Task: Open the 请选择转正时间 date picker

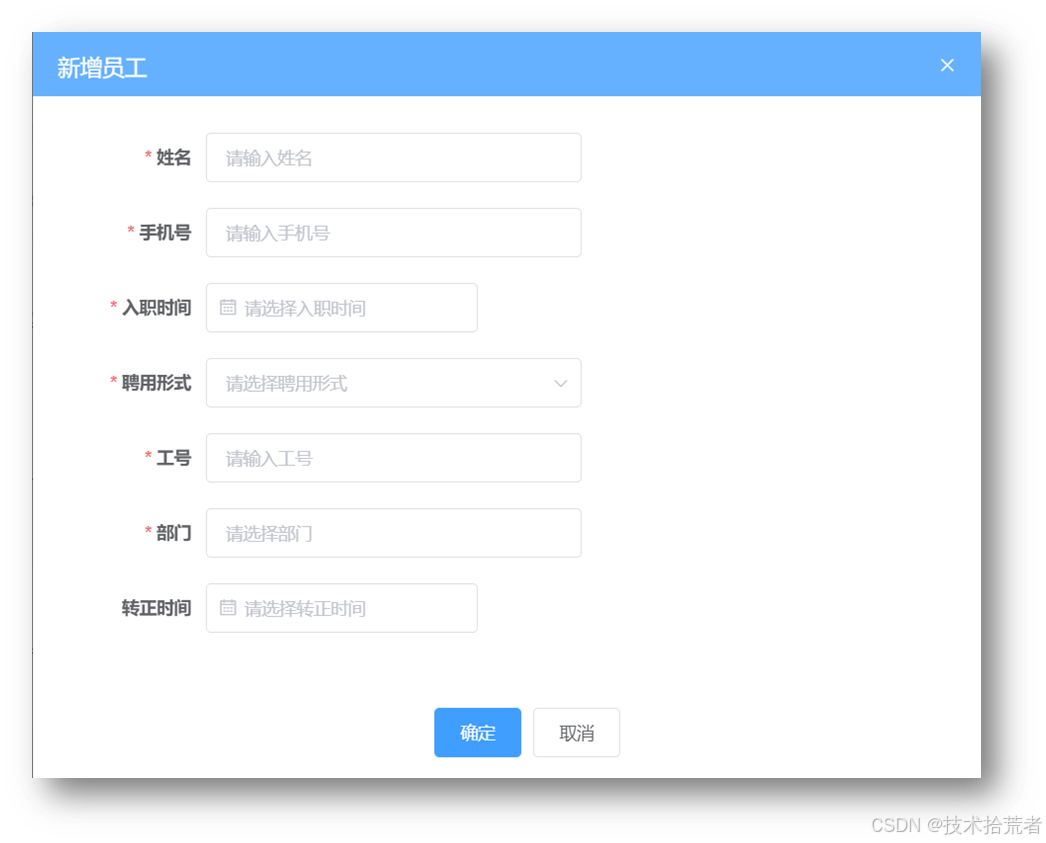Action: pos(340,607)
